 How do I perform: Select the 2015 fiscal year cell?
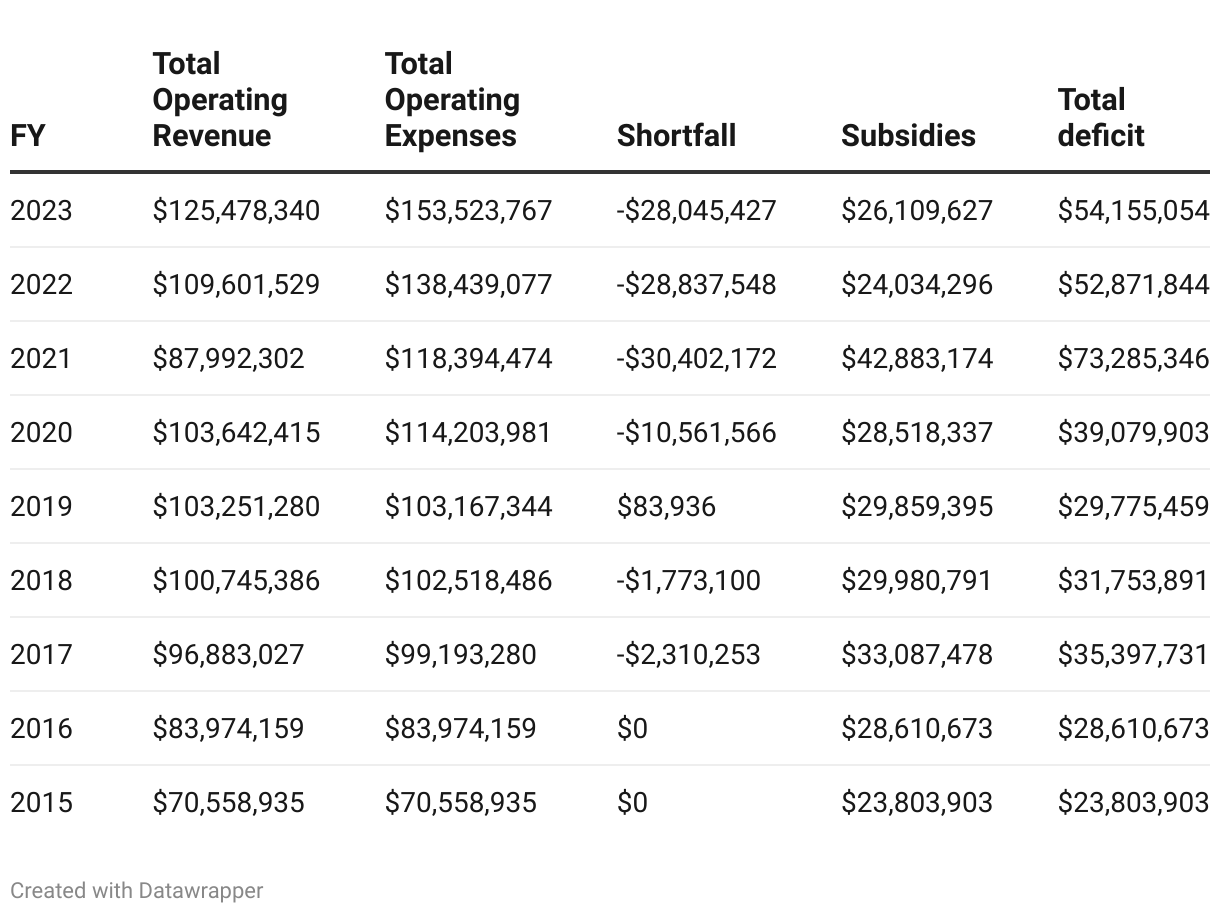pos(41,803)
